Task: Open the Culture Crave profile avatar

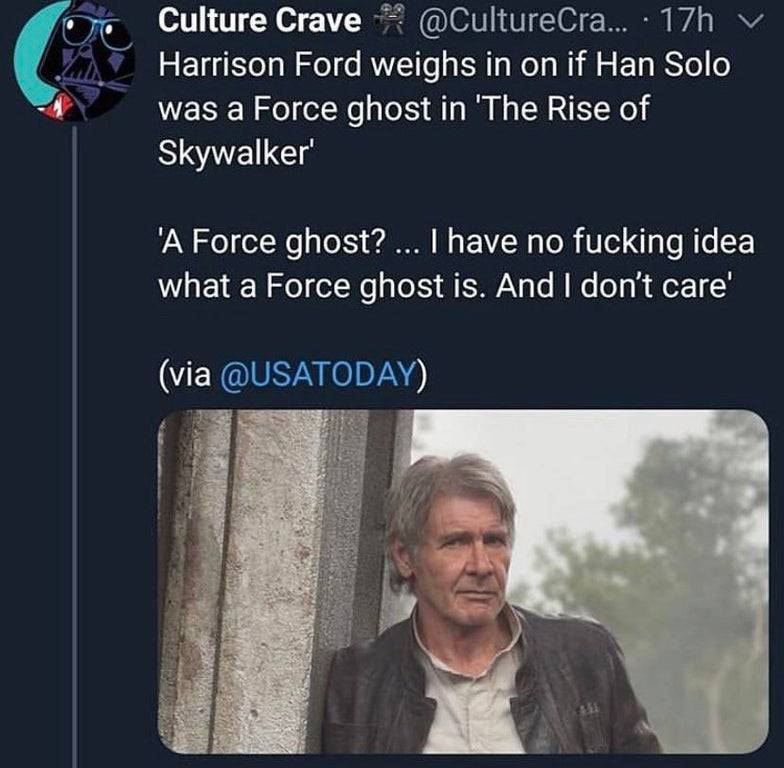Action: [74, 60]
